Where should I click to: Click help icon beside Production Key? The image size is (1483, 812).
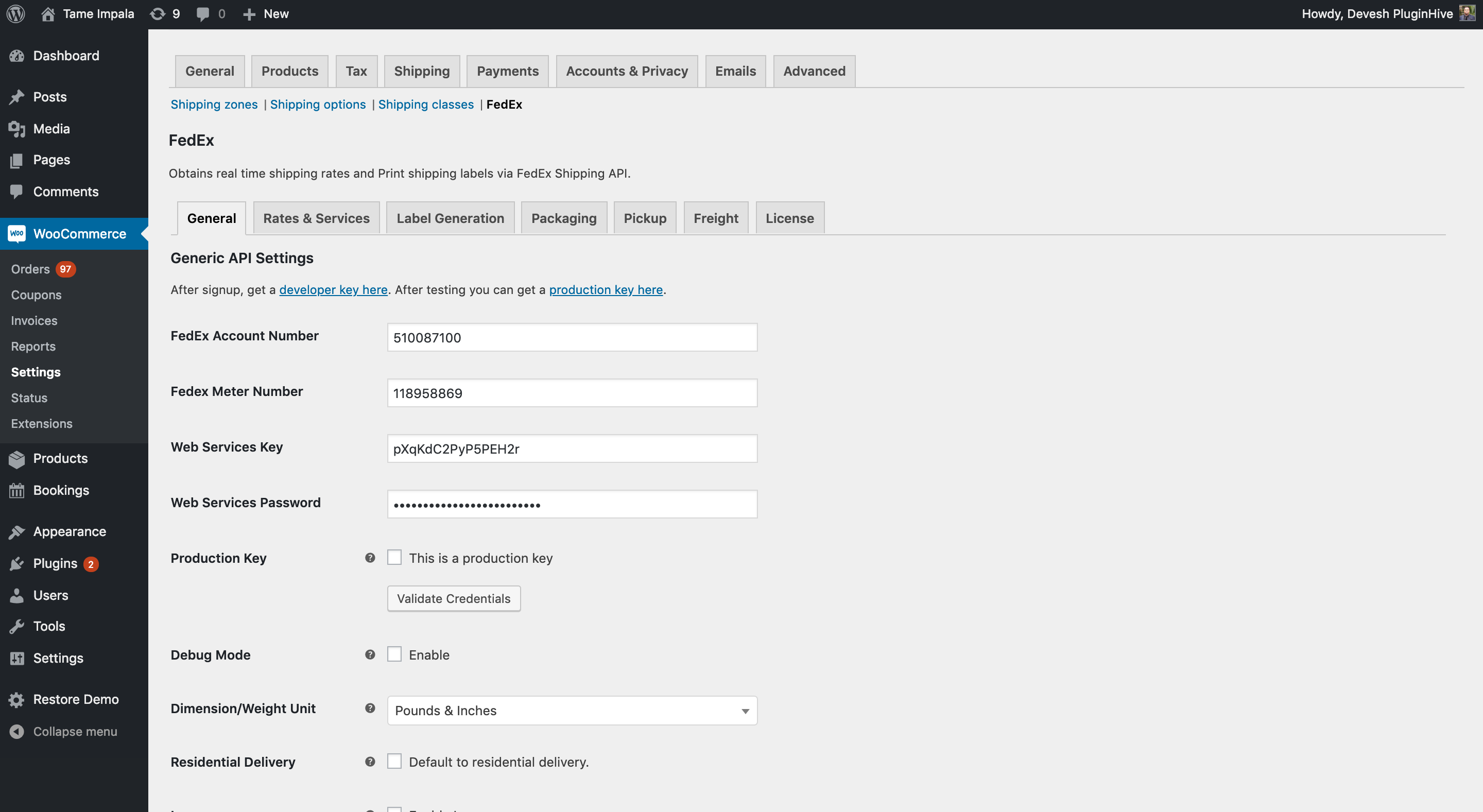point(370,558)
